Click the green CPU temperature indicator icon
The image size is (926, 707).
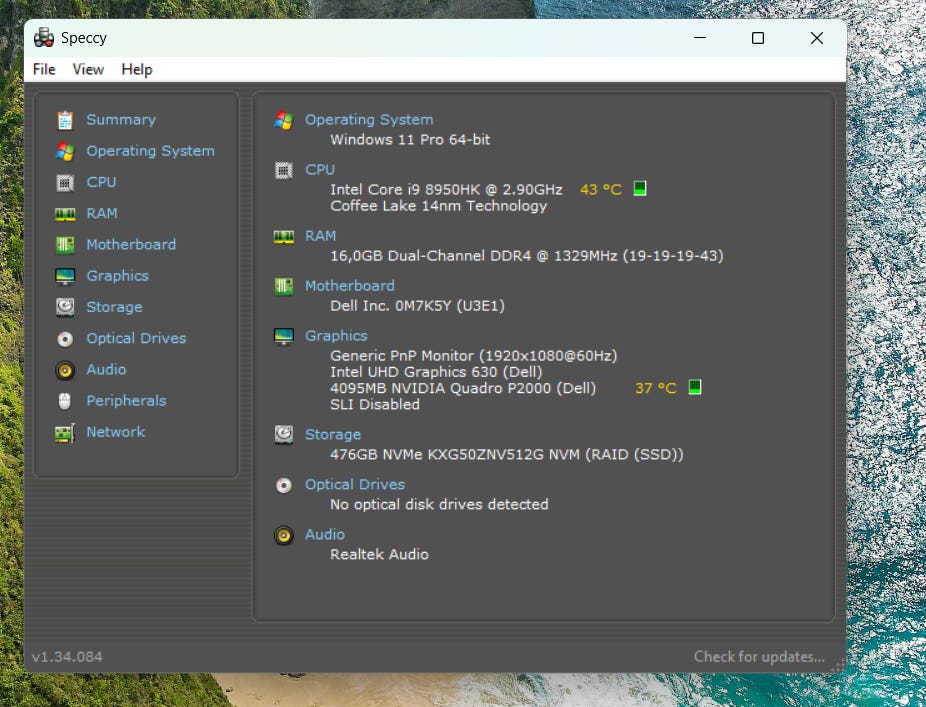click(x=640, y=188)
